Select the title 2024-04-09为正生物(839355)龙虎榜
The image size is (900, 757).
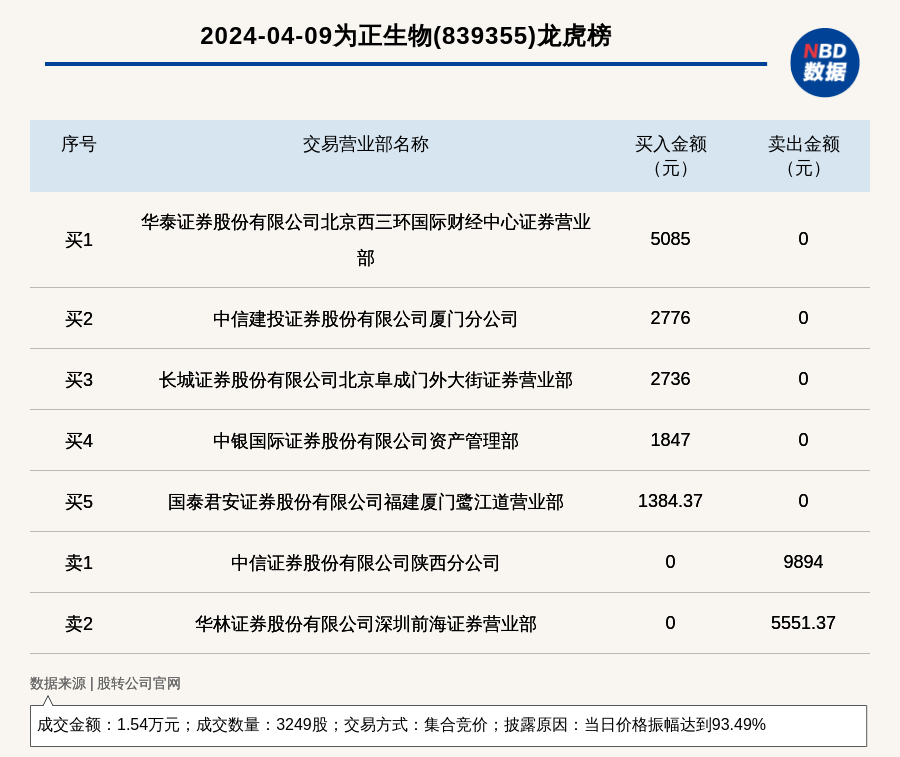[x=406, y=36]
